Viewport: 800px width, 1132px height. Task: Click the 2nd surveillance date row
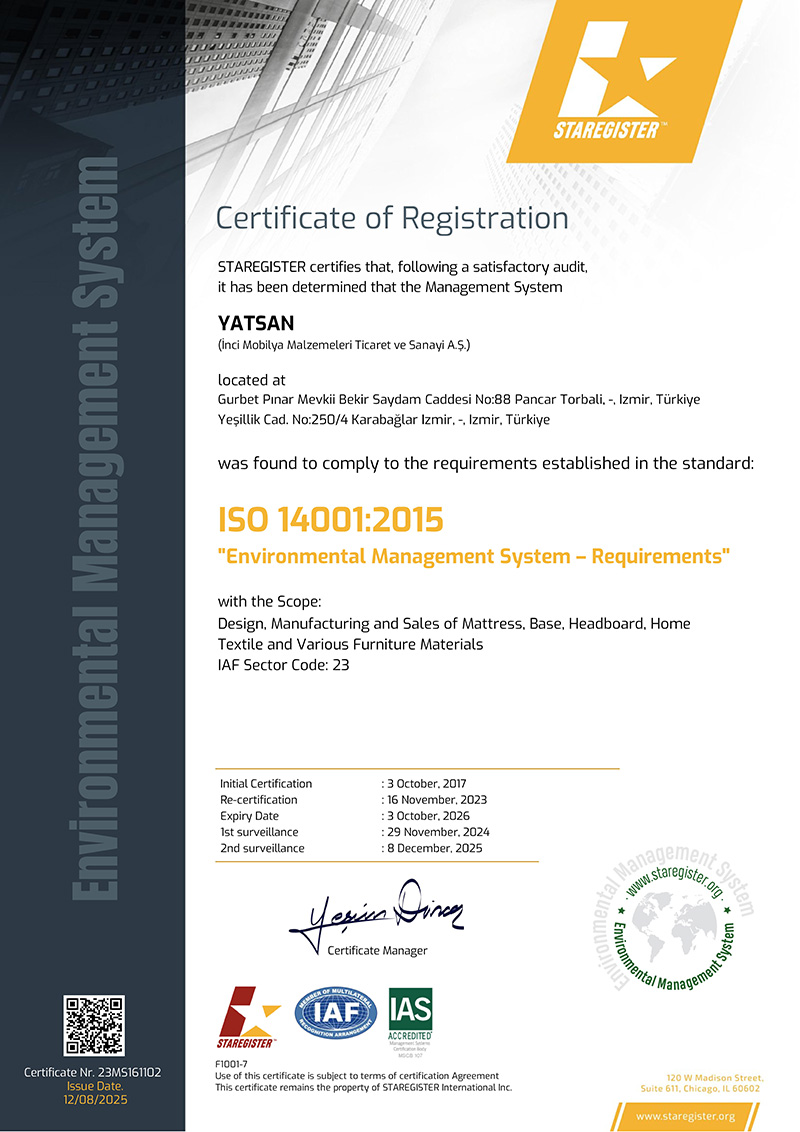[351, 848]
